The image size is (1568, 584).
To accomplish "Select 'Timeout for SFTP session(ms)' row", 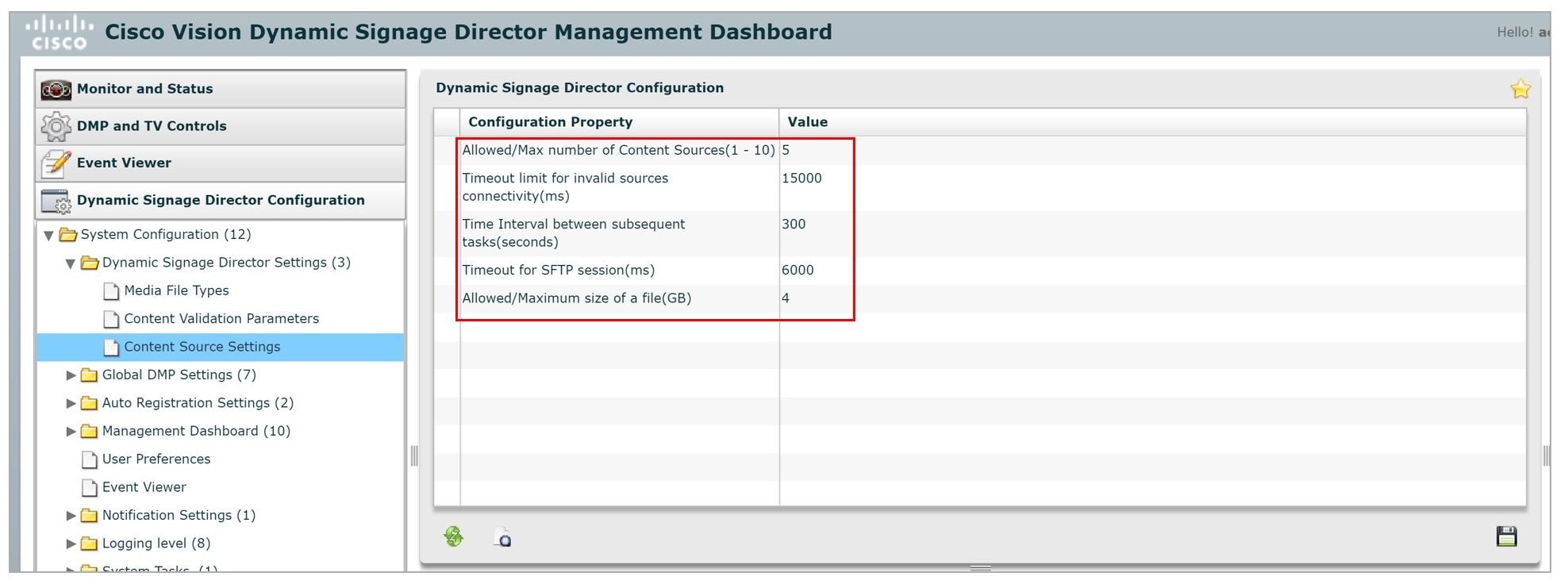I will (980, 271).
